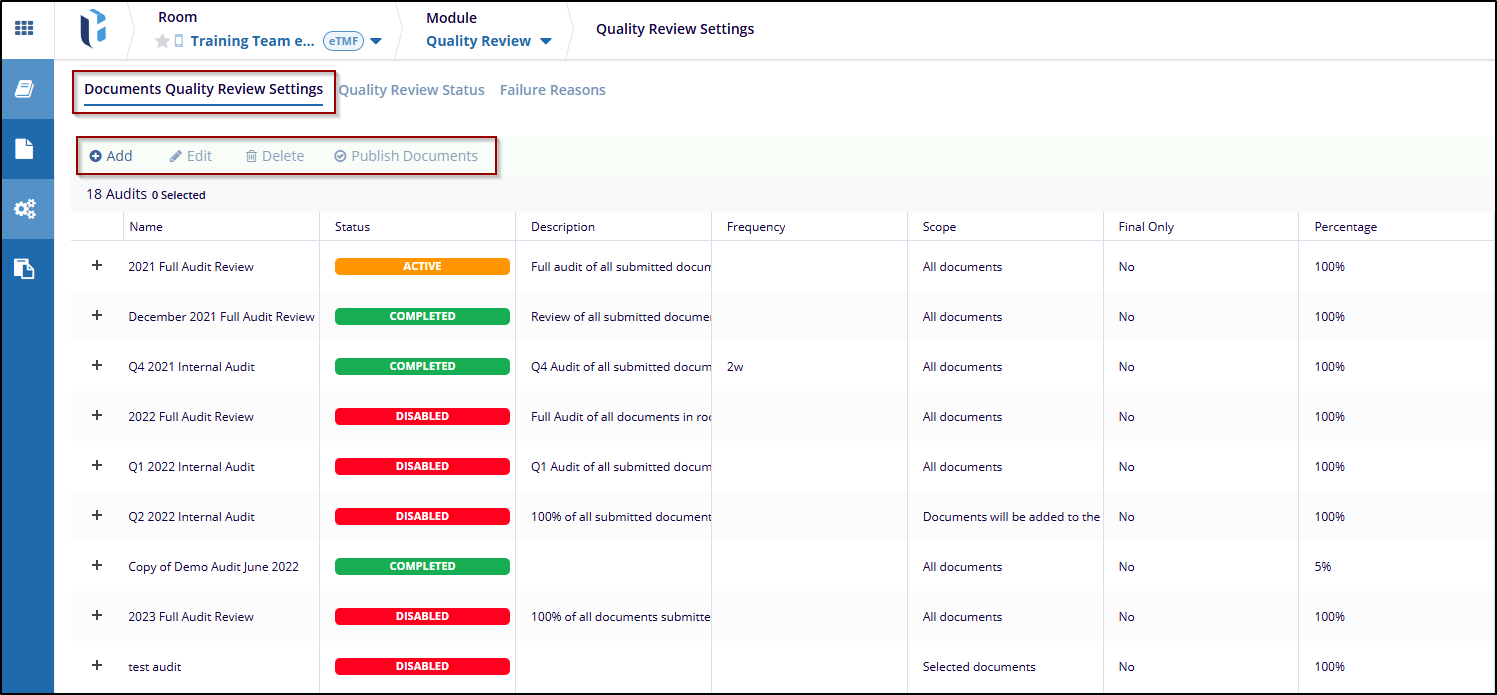The image size is (1497, 695).
Task: Click the eTMF badge in the header
Action: [343, 42]
